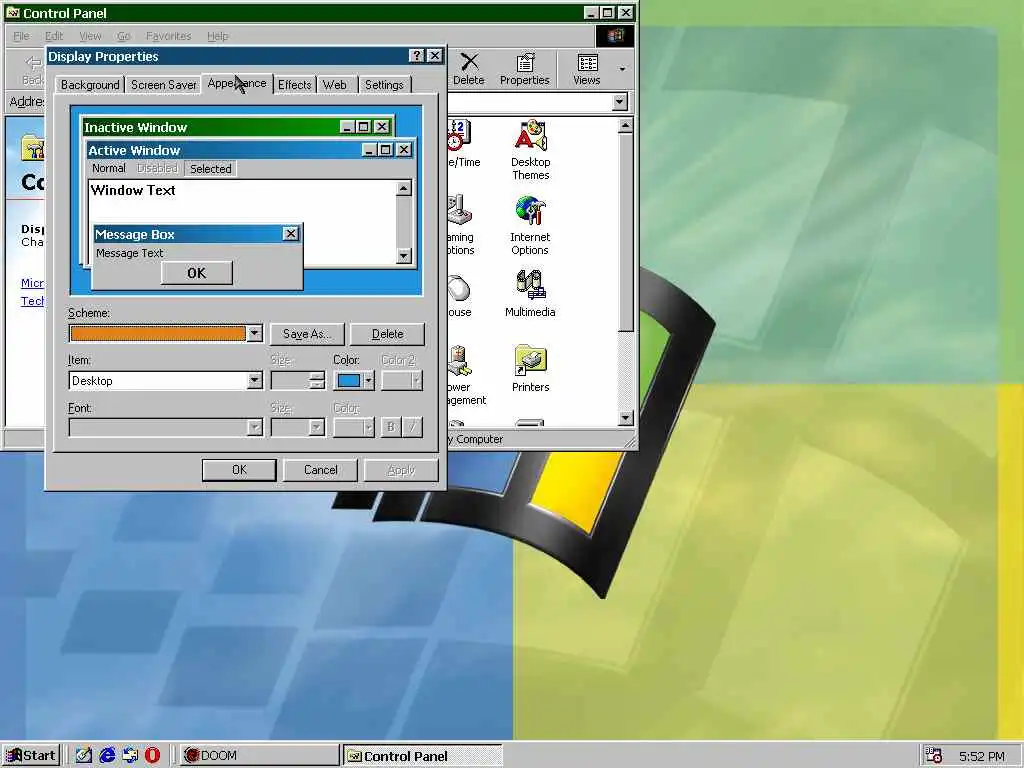This screenshot has height=768, width=1024.
Task: Toggle the Italic font button
Action: (x=412, y=427)
